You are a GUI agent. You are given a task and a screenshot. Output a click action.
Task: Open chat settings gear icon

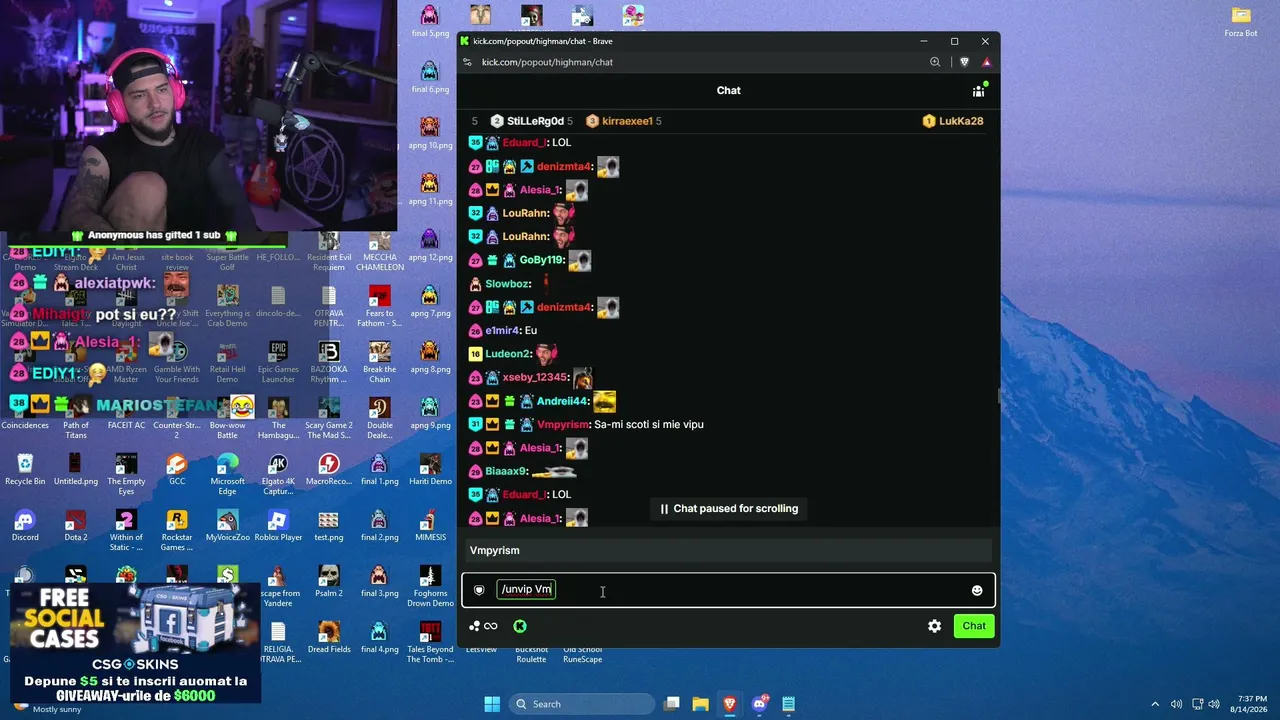tap(934, 626)
